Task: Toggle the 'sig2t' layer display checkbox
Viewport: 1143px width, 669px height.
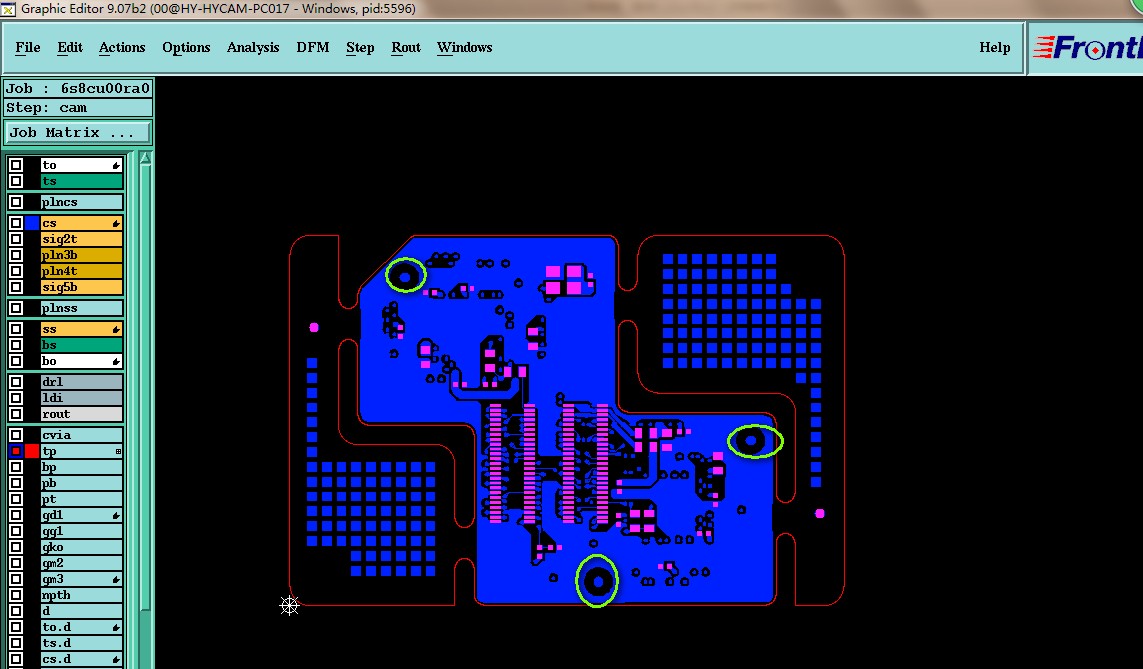Action: [x=16, y=239]
